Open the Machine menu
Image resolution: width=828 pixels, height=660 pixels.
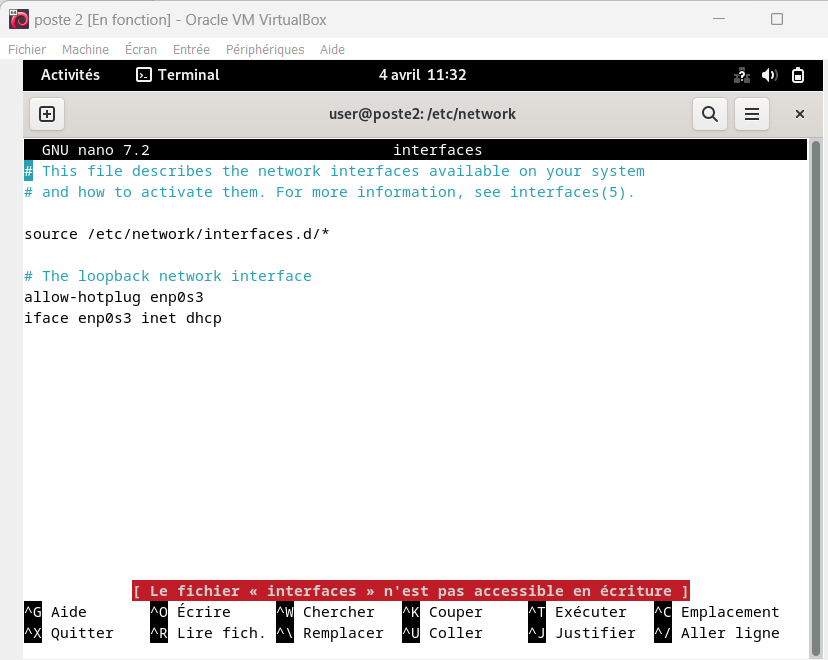tap(85, 49)
